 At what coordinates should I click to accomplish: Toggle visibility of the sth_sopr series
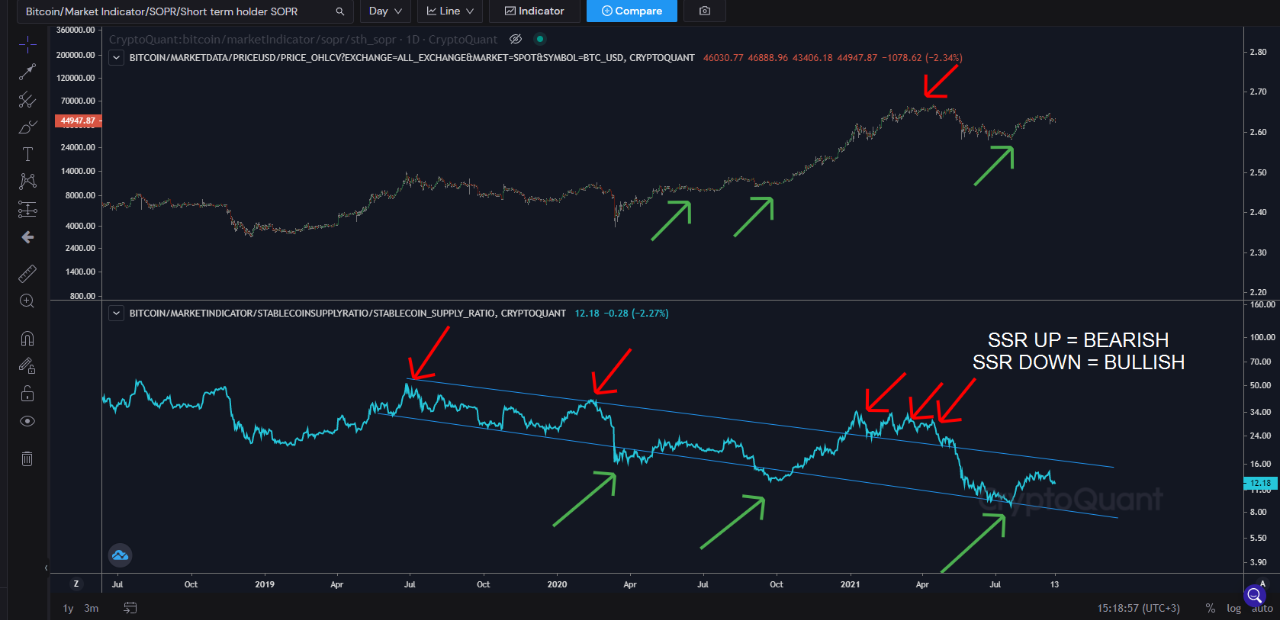(x=516, y=38)
